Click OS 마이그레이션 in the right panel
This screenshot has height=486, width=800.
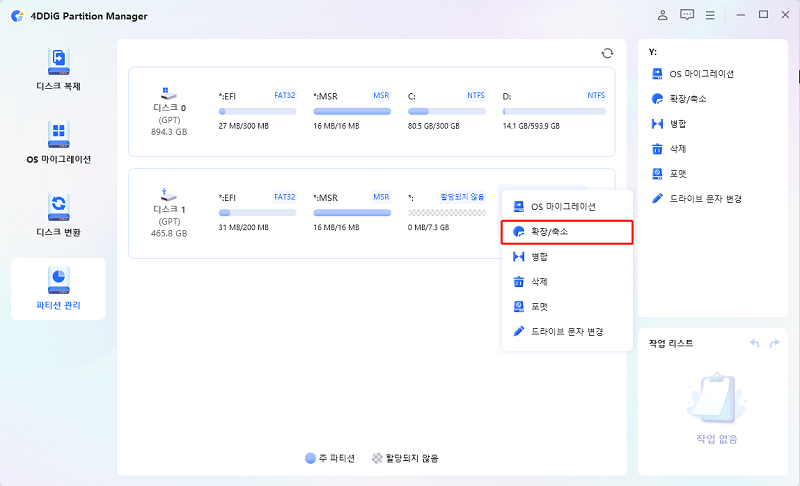point(693,74)
